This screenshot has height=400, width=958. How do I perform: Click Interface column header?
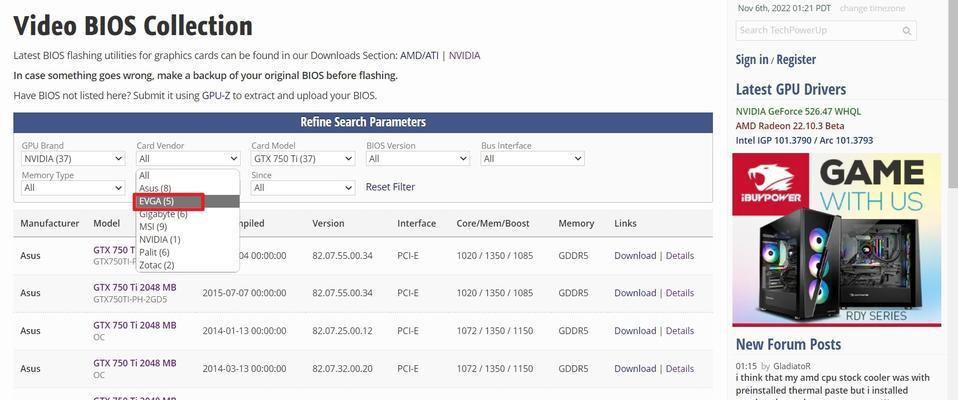coord(416,224)
